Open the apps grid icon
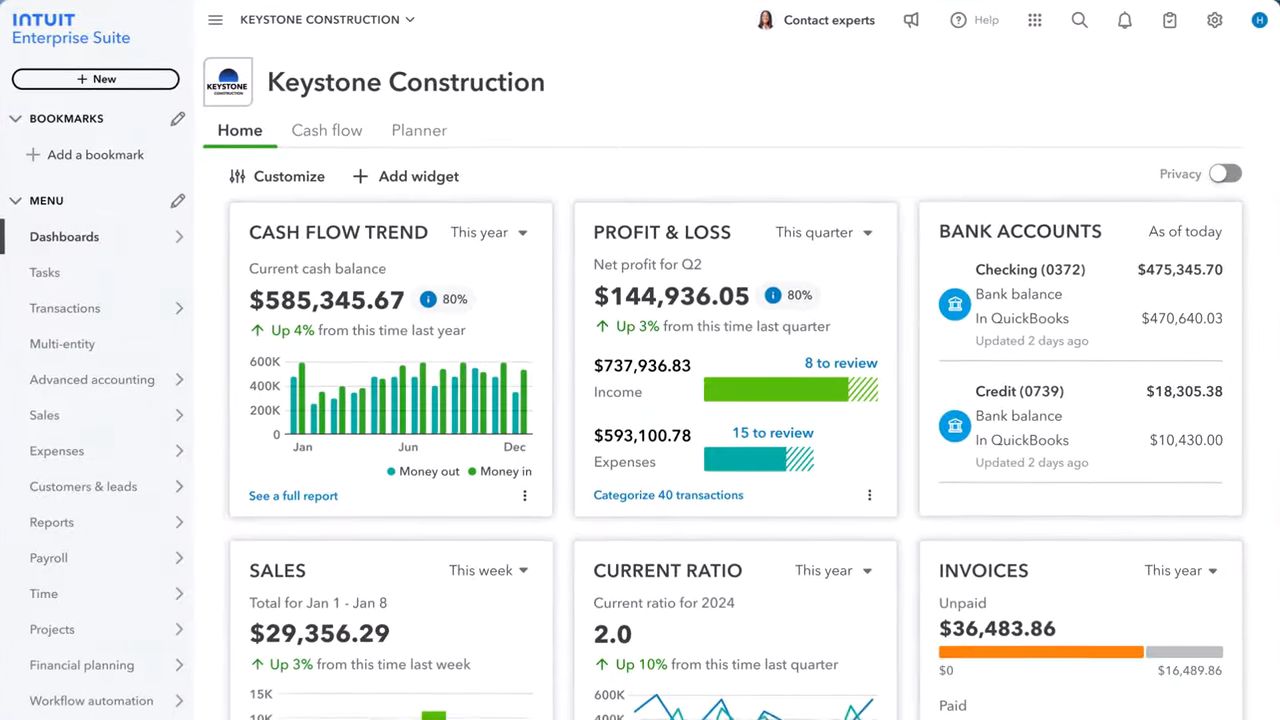Screen dimensions: 1280x720 [1035, 20]
